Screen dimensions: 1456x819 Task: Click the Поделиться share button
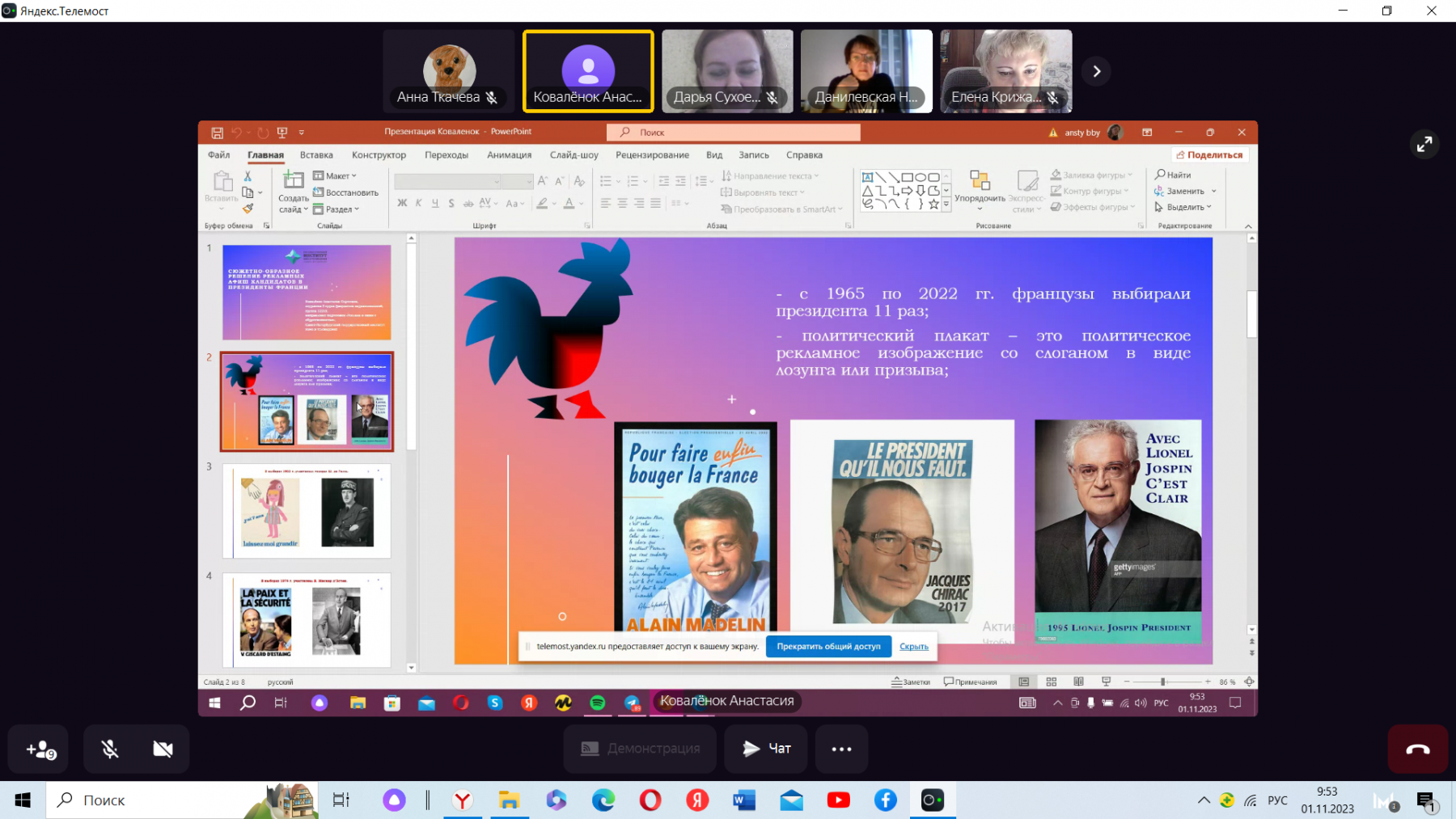tap(1209, 155)
